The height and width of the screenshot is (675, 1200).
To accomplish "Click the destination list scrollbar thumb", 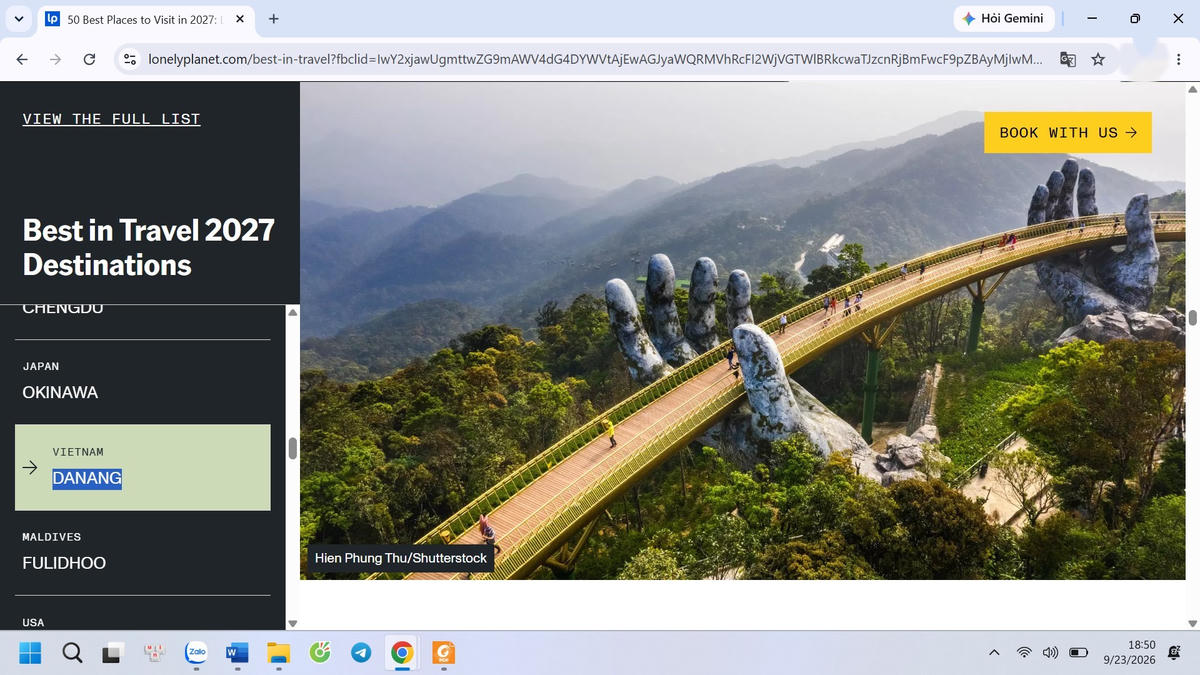I will tap(293, 448).
